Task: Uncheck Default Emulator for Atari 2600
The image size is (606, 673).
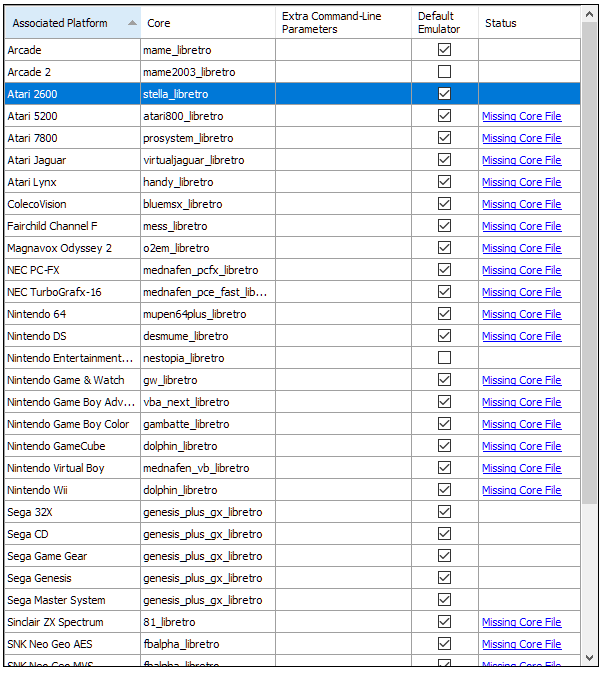Action: (x=444, y=94)
